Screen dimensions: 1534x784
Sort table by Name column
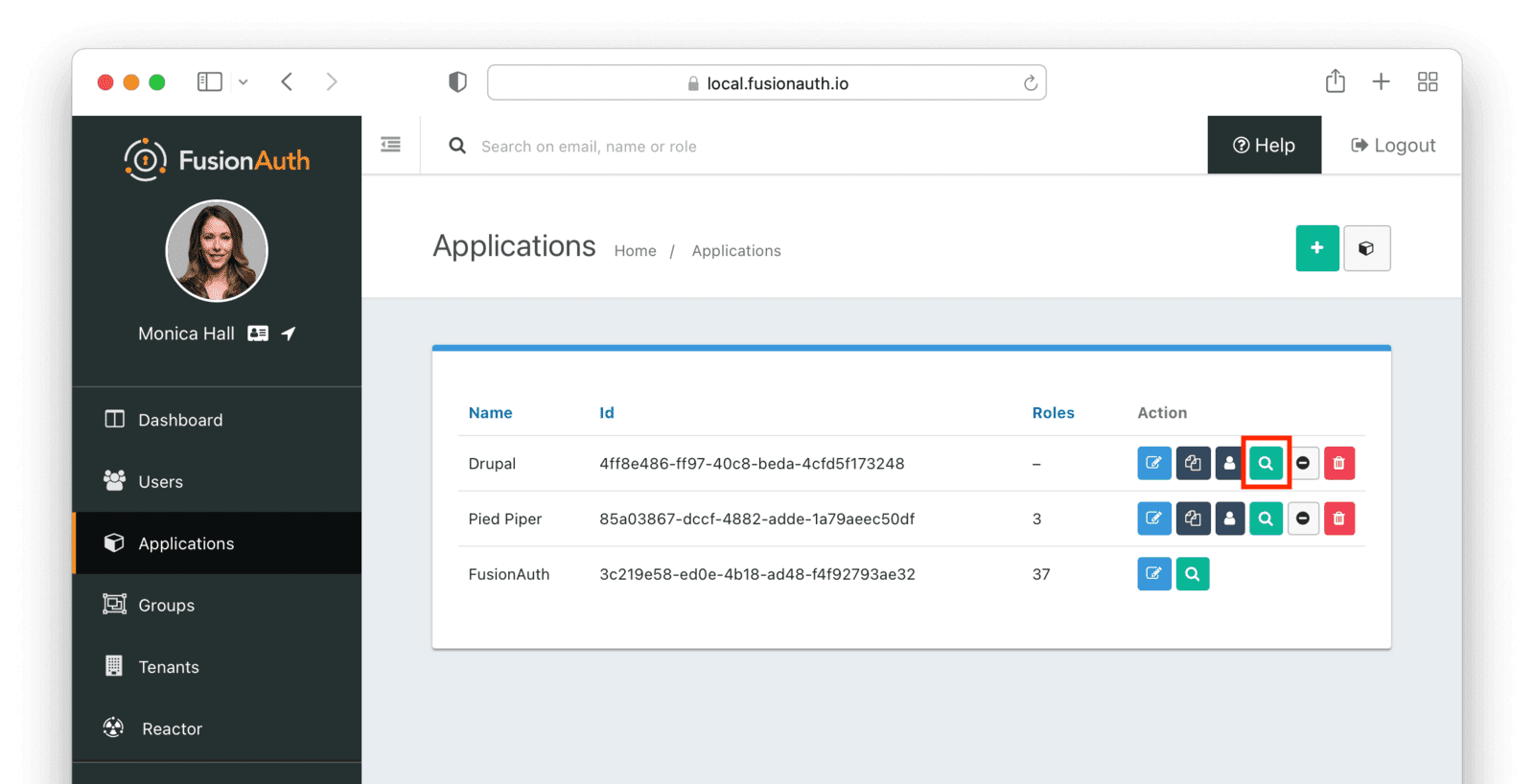tap(490, 413)
